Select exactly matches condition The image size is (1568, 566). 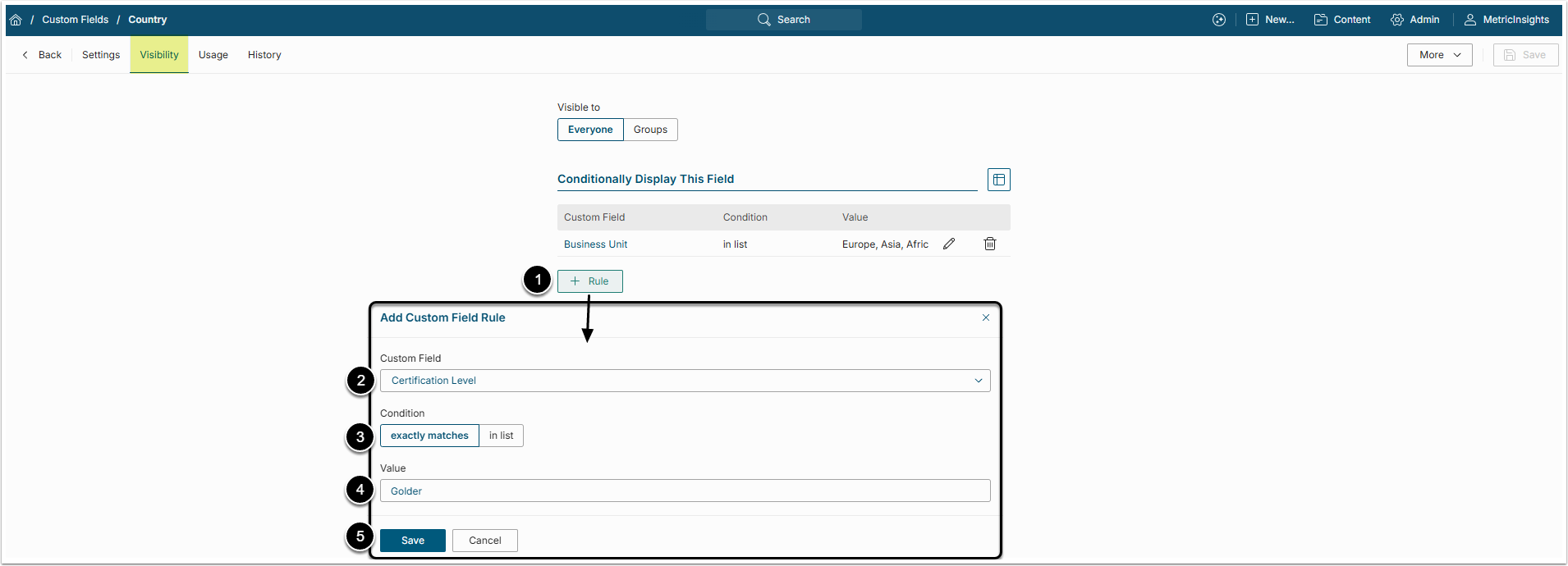tap(429, 436)
